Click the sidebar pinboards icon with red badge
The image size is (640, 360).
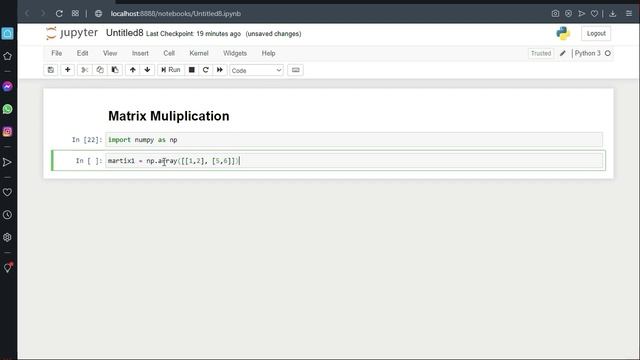[8, 267]
